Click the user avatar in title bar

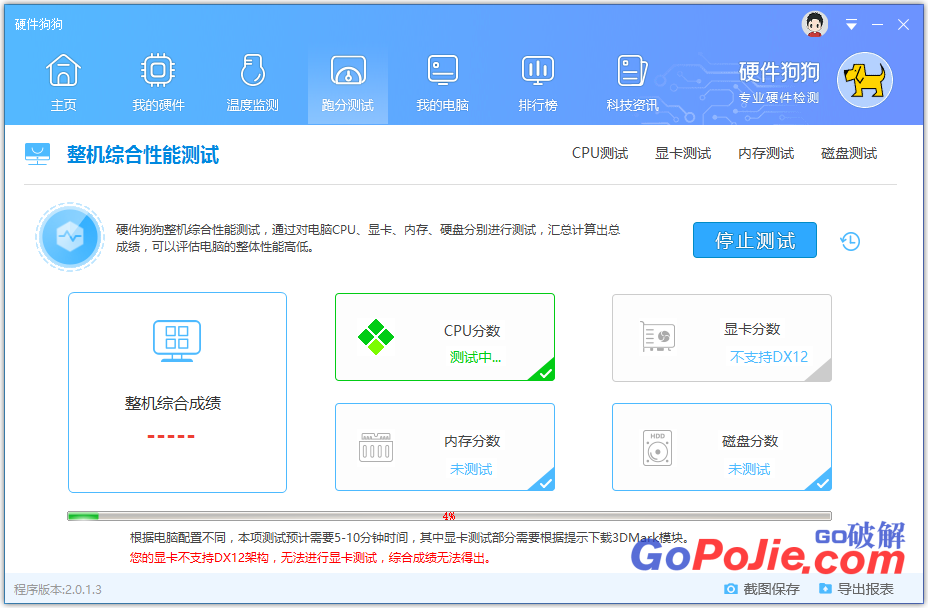(x=815, y=24)
